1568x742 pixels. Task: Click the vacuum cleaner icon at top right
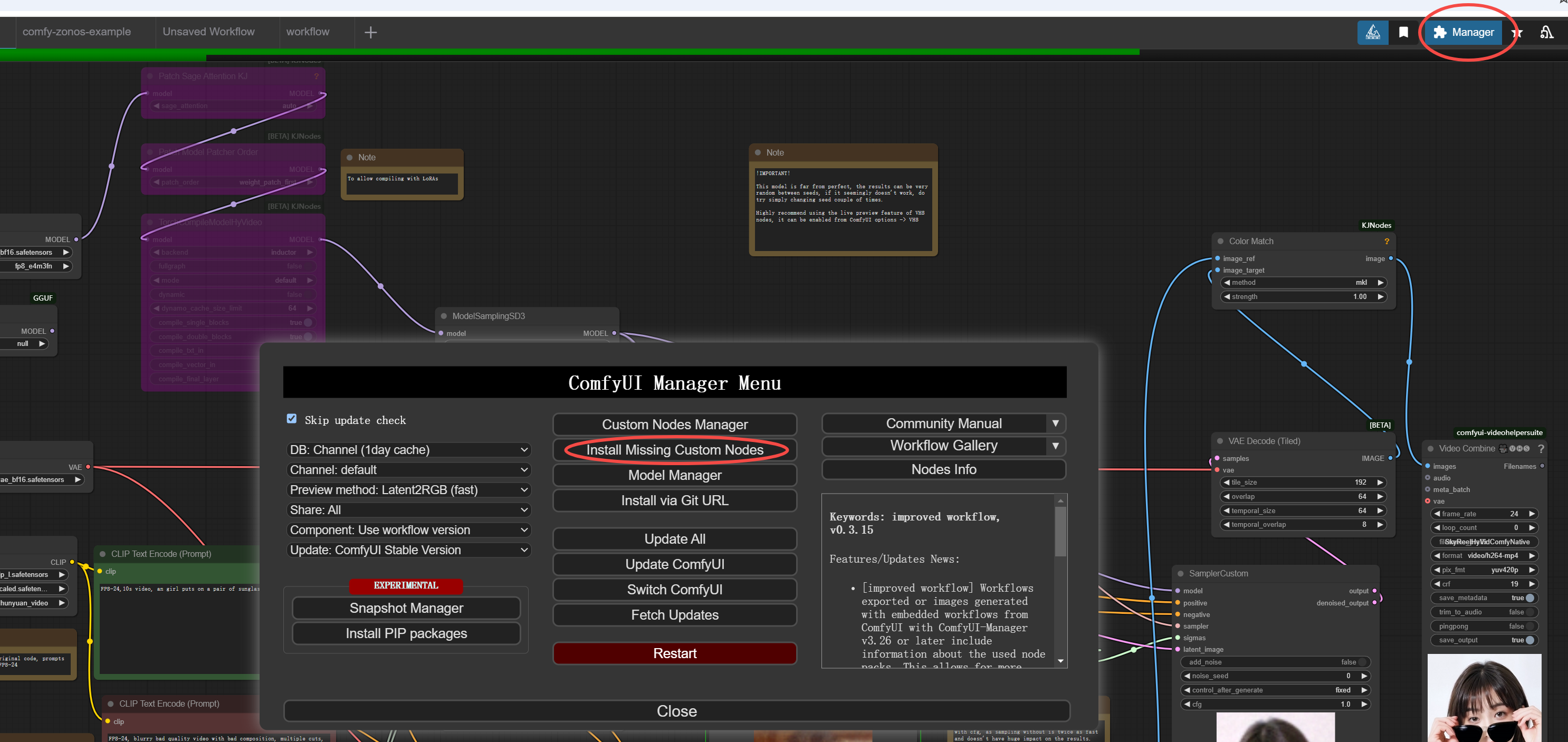[x=1546, y=32]
